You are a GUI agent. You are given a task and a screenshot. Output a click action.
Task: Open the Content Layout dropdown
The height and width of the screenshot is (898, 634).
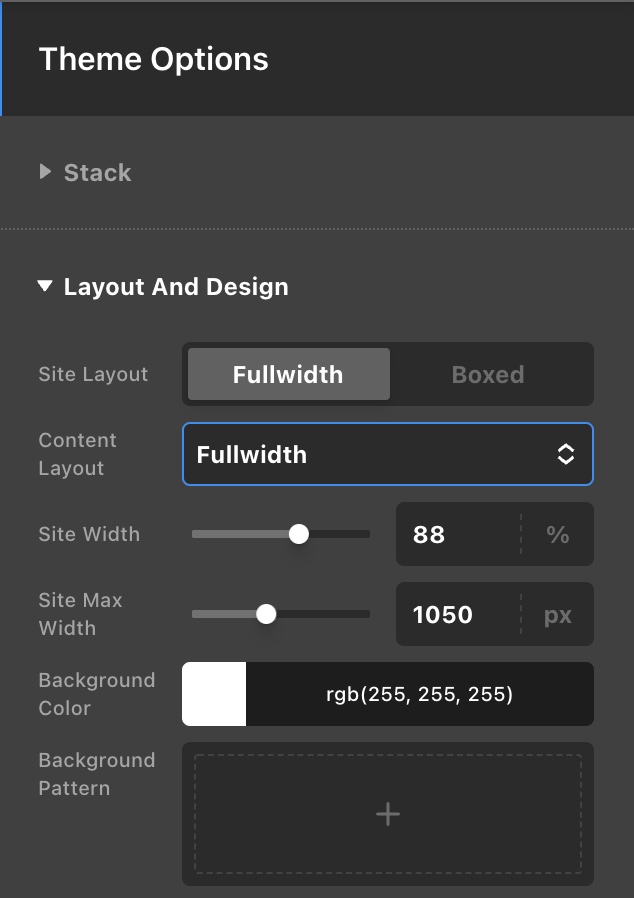coord(387,455)
